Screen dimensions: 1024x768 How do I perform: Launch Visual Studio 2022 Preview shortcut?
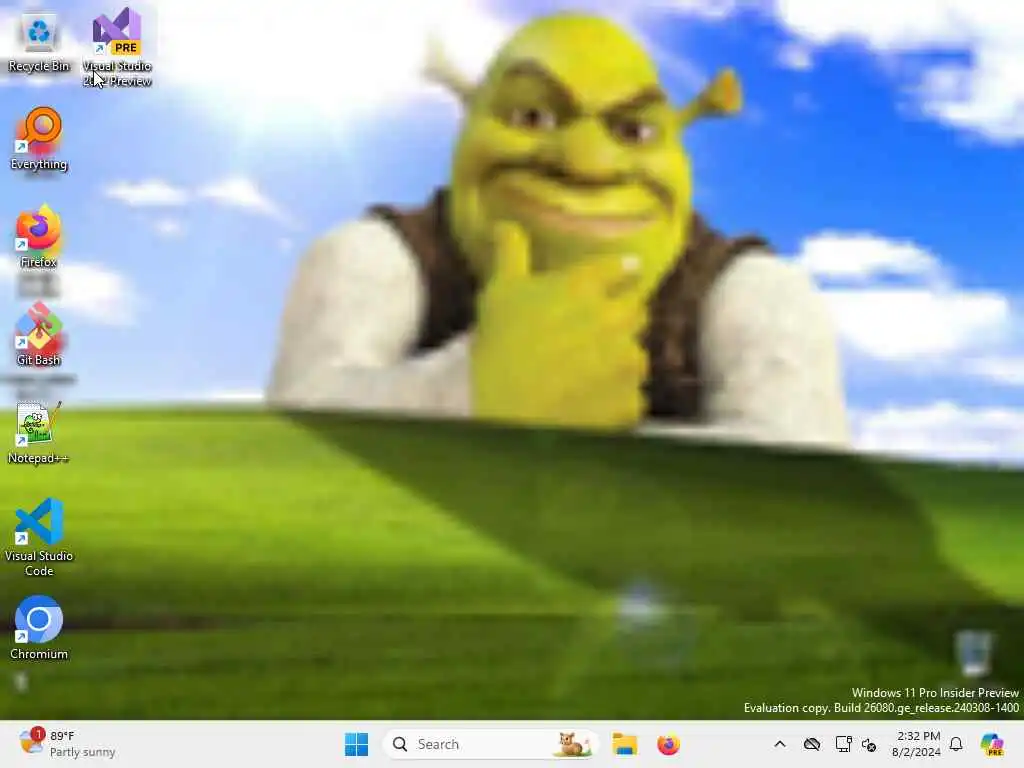[117, 47]
